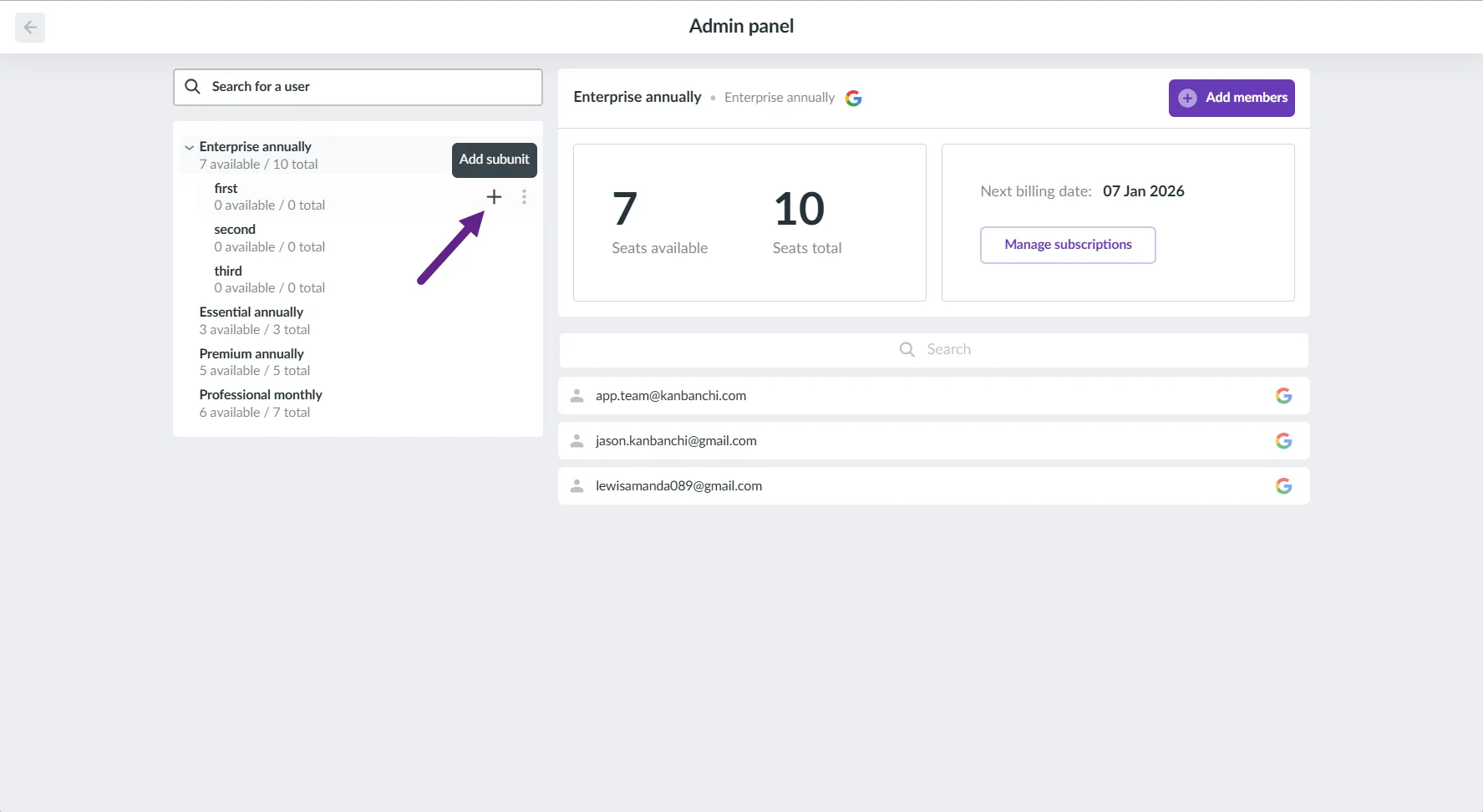Click user avatar icon for lewisamanda089@gmail.com
The width and height of the screenshot is (1483, 812).
point(576,486)
